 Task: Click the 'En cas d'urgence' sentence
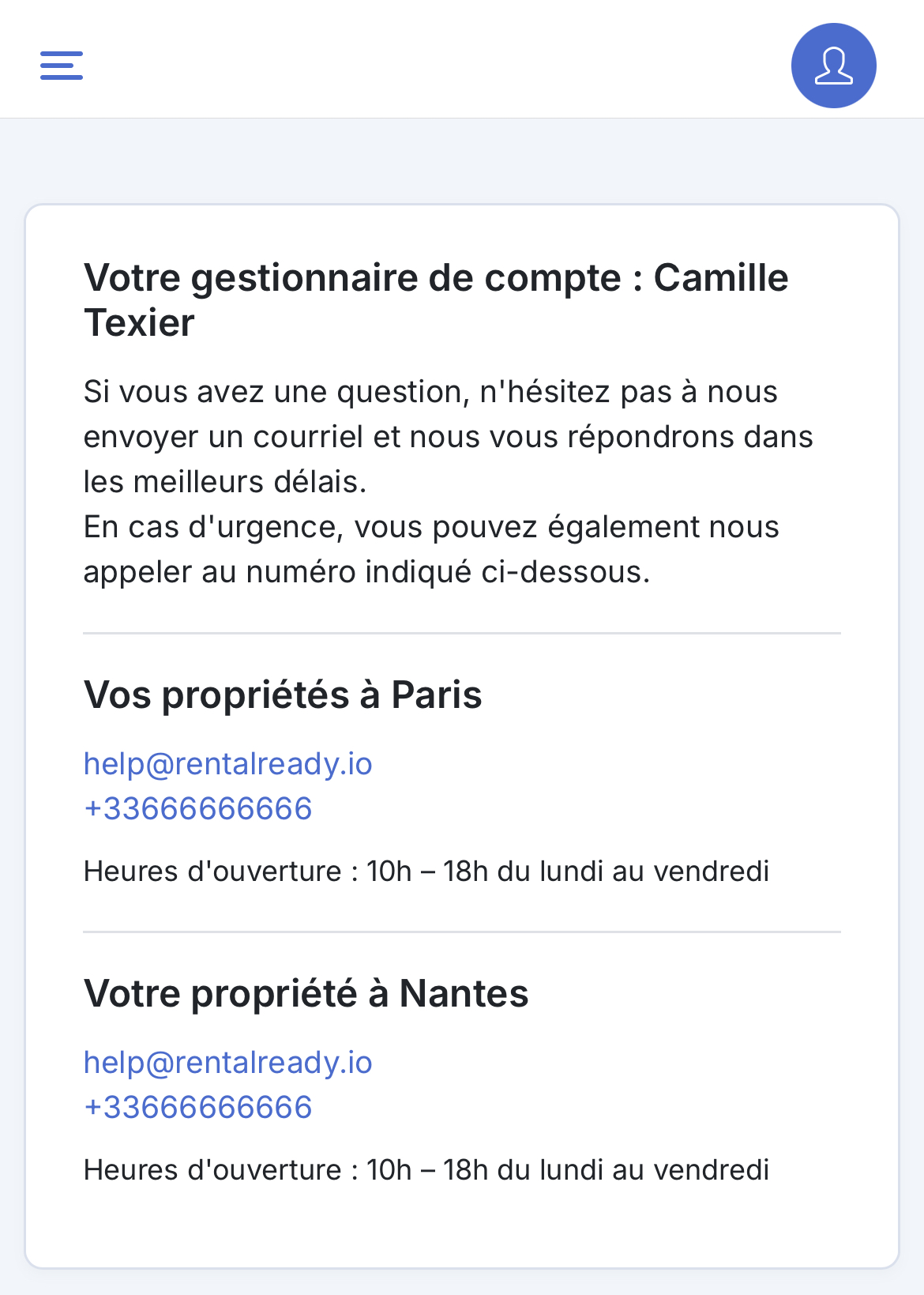click(431, 549)
